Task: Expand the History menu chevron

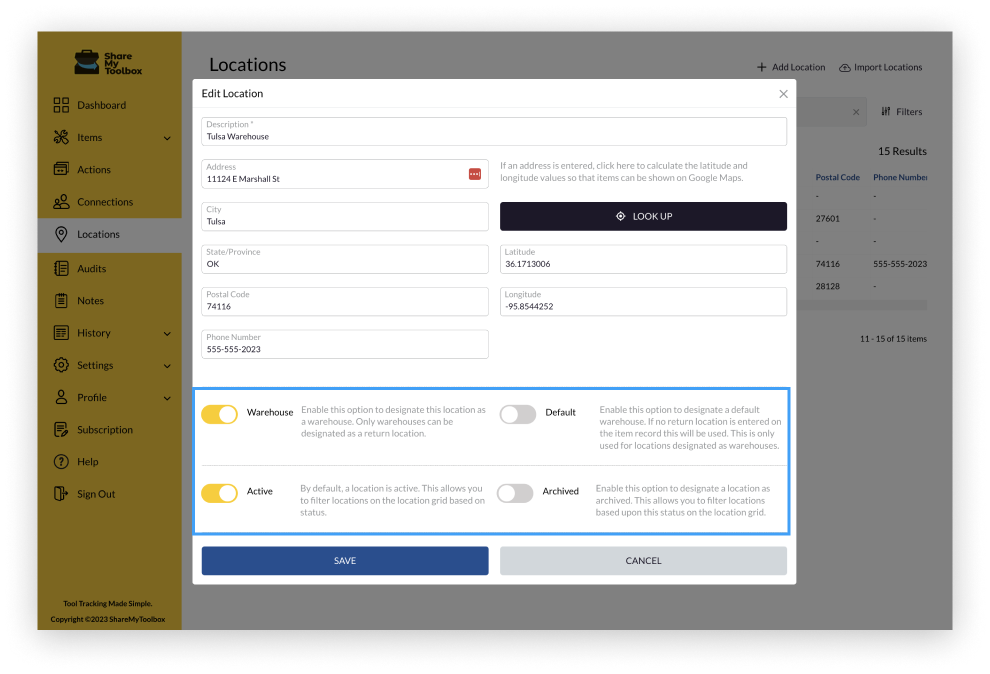Action: pyautogui.click(x=167, y=333)
